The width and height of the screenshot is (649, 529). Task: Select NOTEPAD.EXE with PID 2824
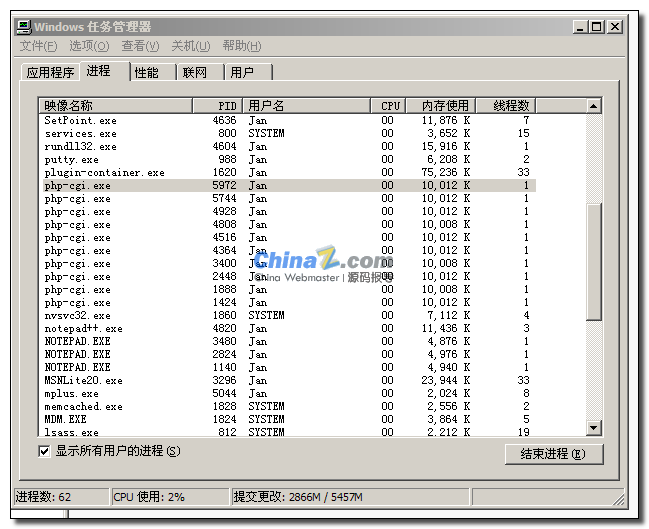(287, 354)
